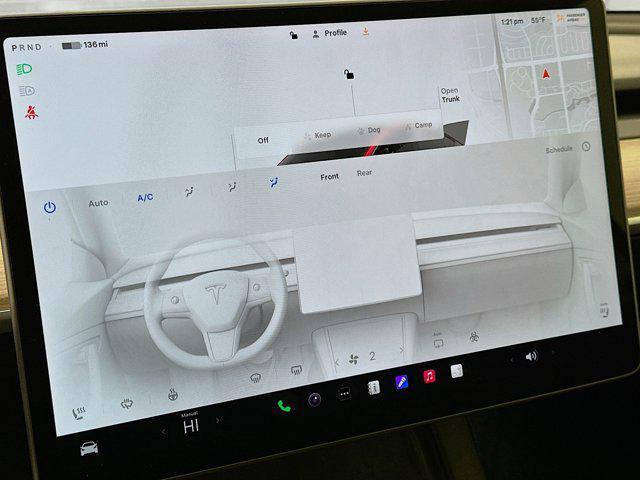
Task: Tap the battery range 136 mi indicator
Action: tap(85, 45)
